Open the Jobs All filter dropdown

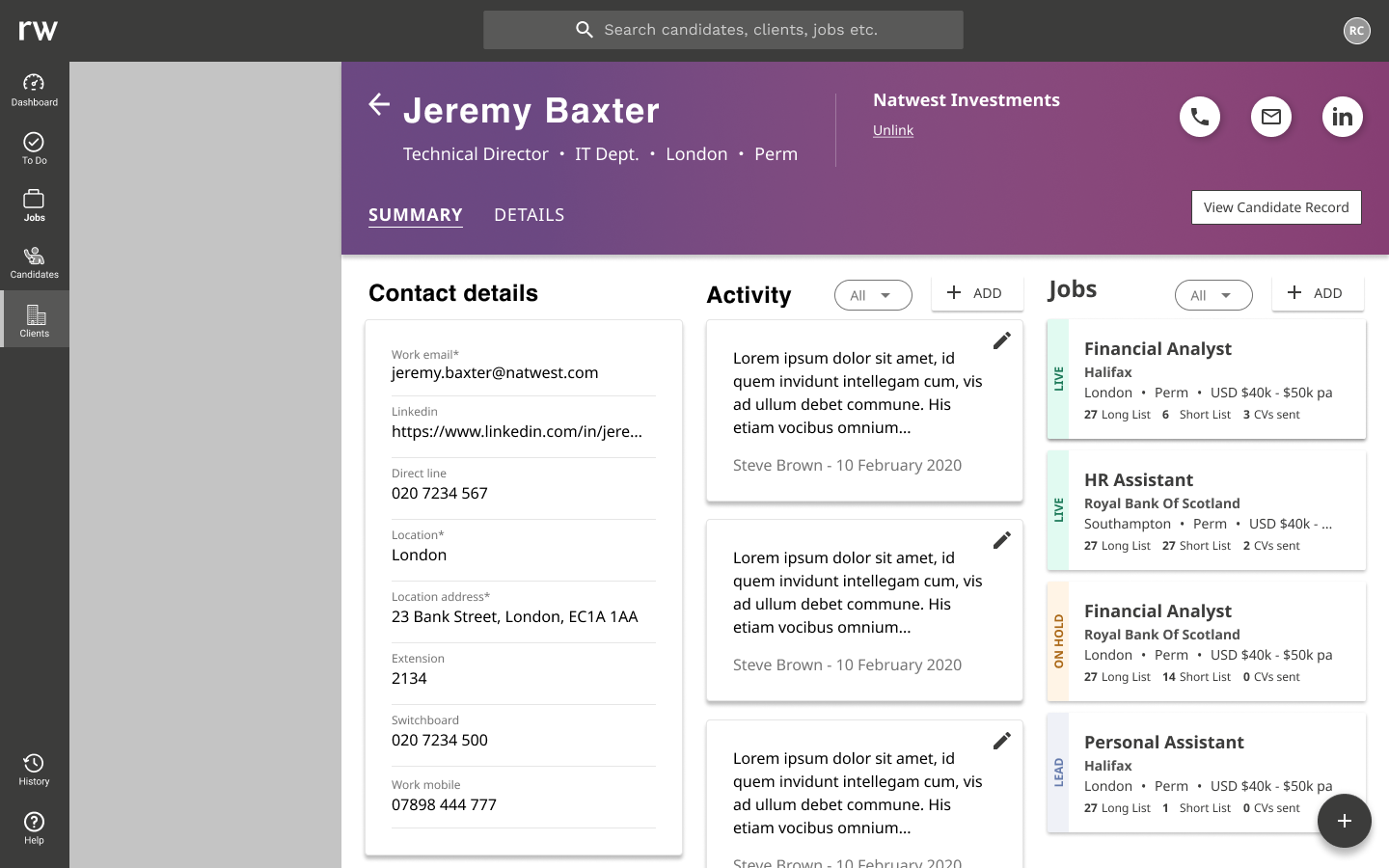coord(1213,295)
